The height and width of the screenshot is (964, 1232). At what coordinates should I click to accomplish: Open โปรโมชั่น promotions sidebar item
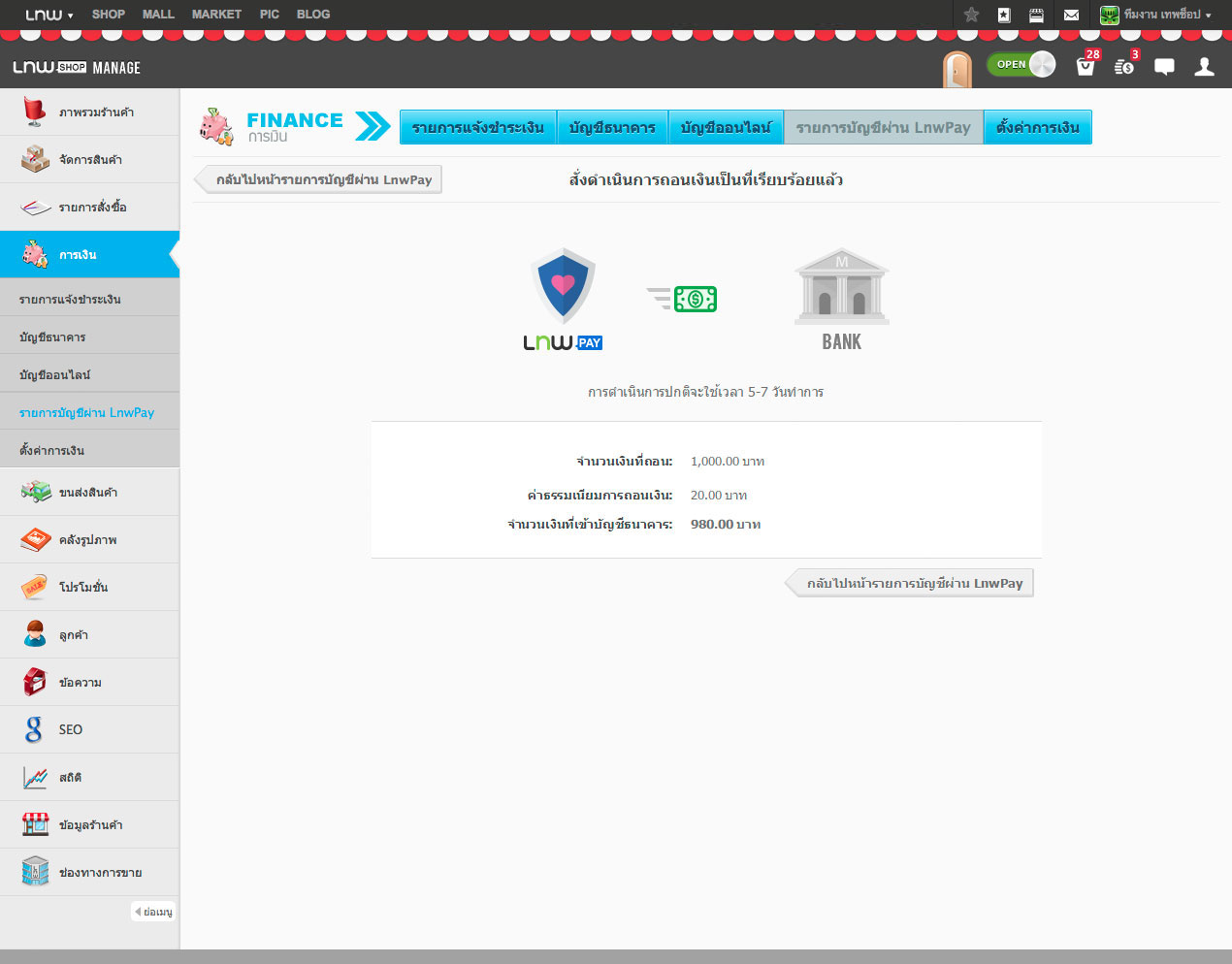pos(89,588)
